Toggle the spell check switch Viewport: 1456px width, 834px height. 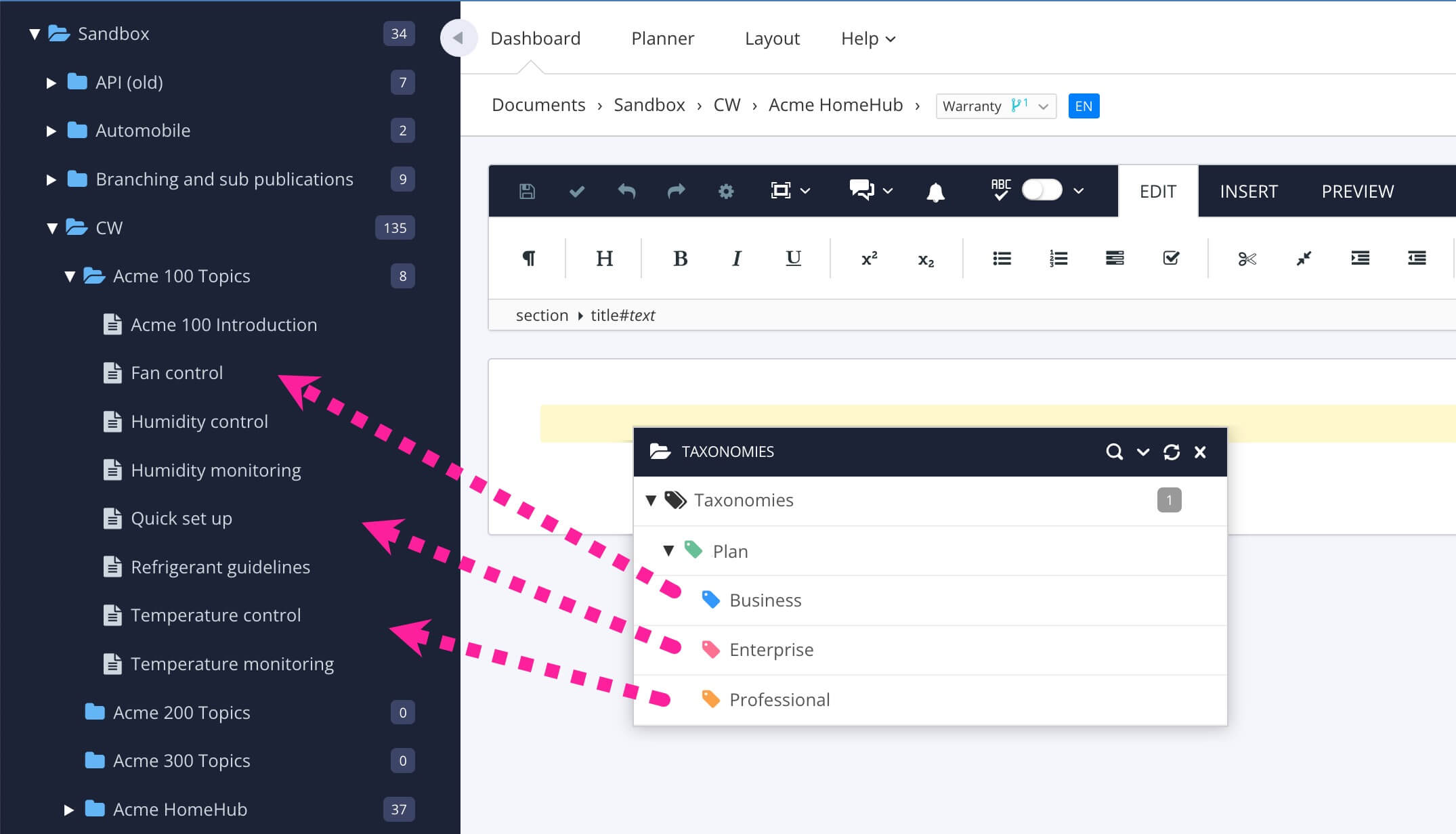coord(1042,190)
